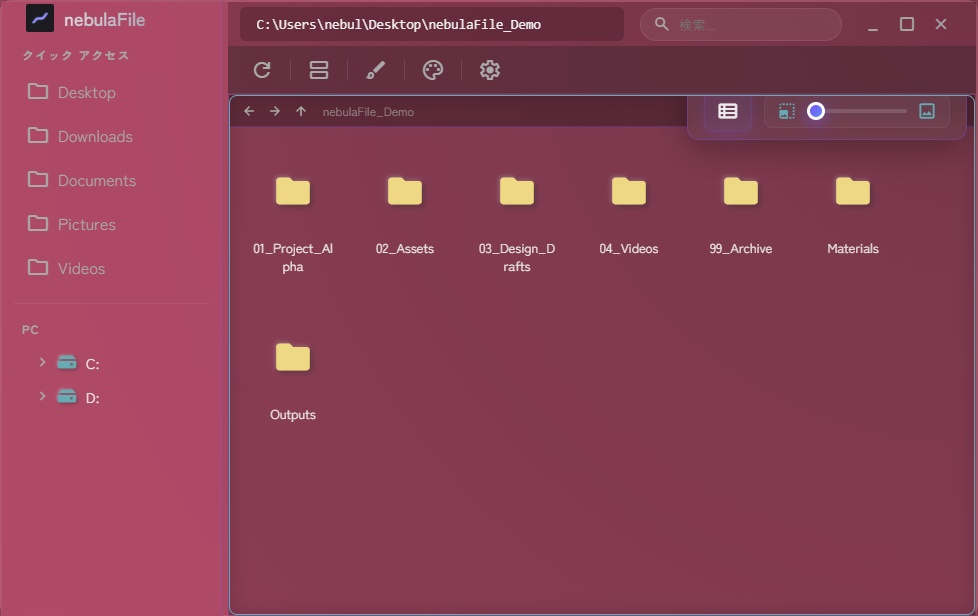Select the 99_Archive folder icon
The height and width of the screenshot is (616, 978).
740,191
